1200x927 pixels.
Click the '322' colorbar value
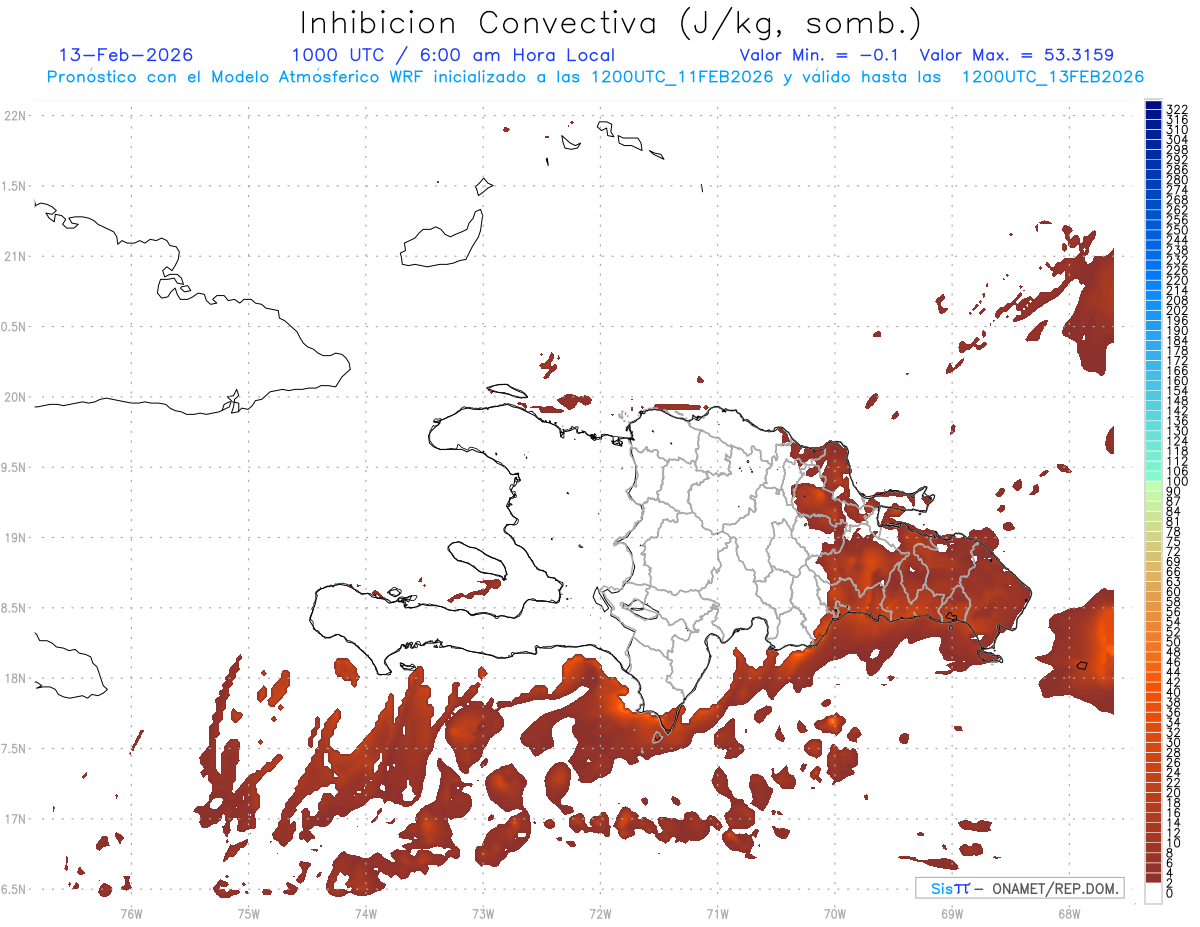[1176, 109]
